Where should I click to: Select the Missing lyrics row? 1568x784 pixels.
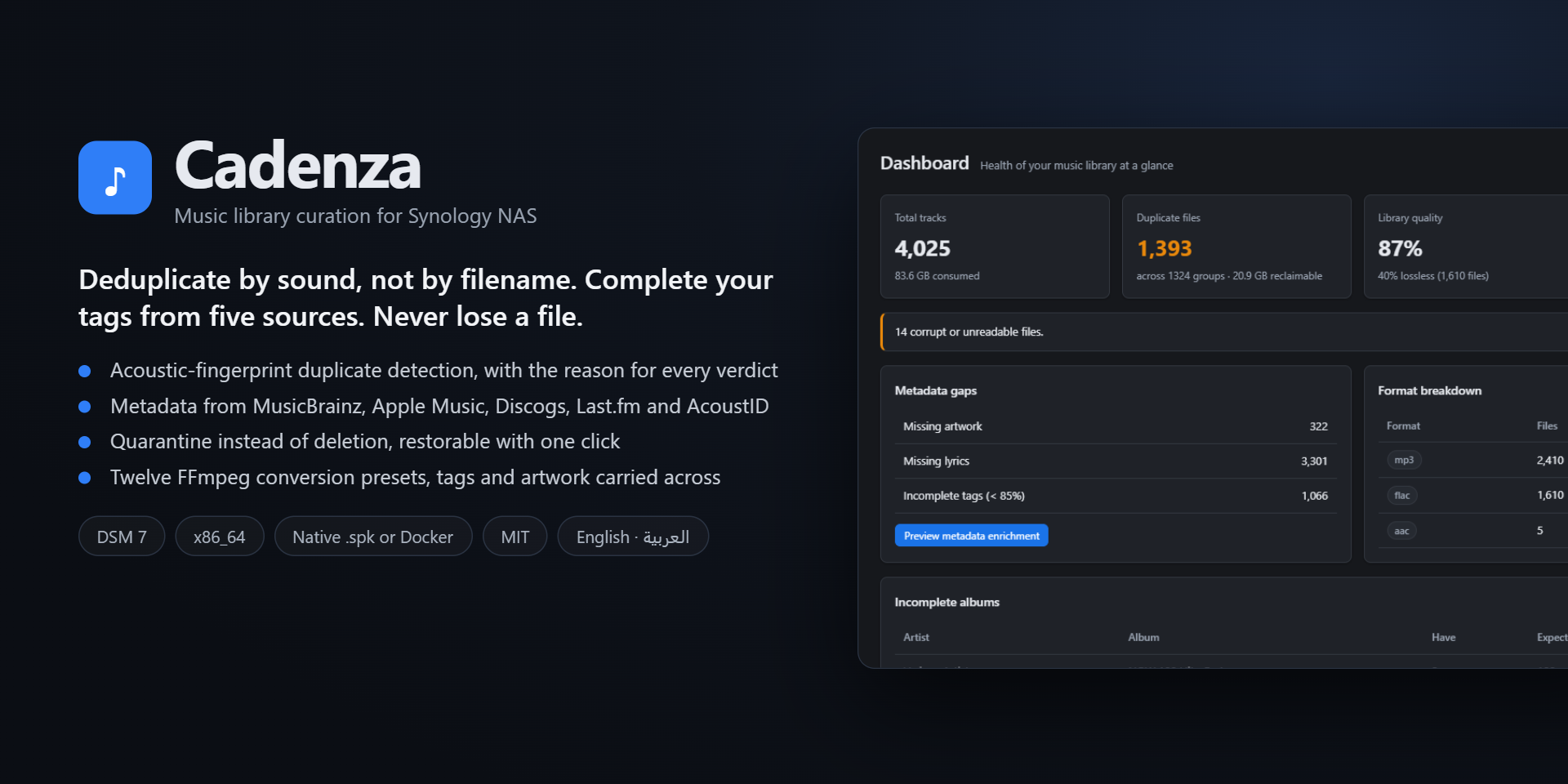1116,461
